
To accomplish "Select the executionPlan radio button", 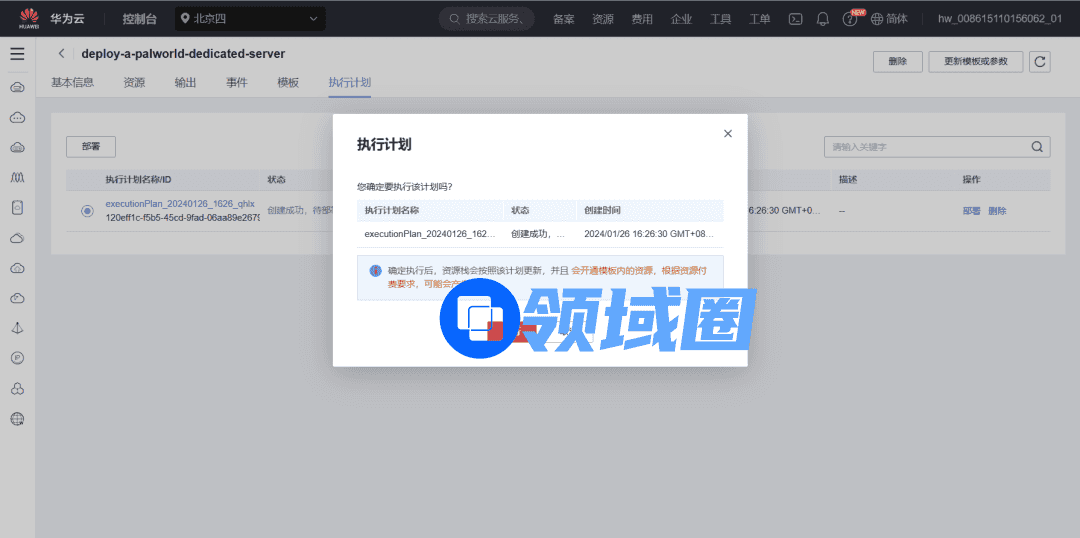I will pyautogui.click(x=87, y=211).
